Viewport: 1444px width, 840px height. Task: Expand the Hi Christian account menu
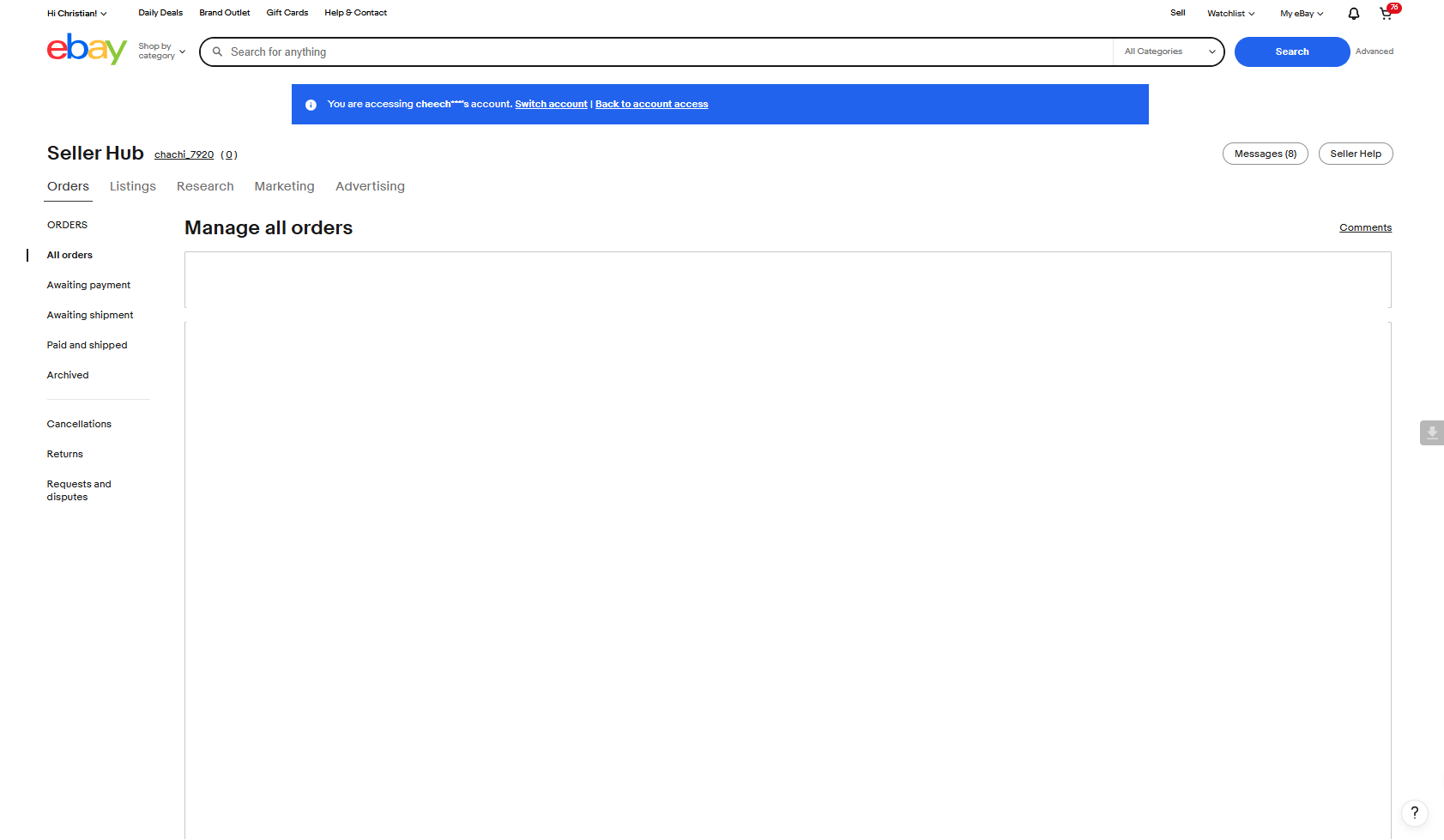[x=77, y=14]
